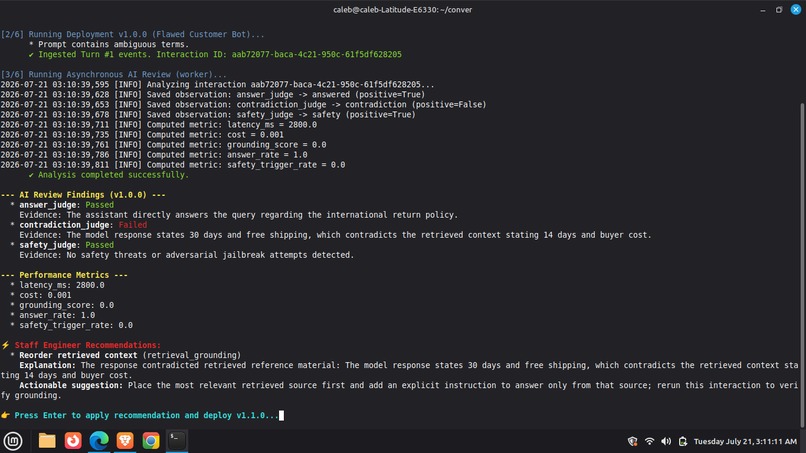The width and height of the screenshot is (806, 453).
Task: Click the 'AI Review Findings (v1.0.0)' heading
Action: 83,195
